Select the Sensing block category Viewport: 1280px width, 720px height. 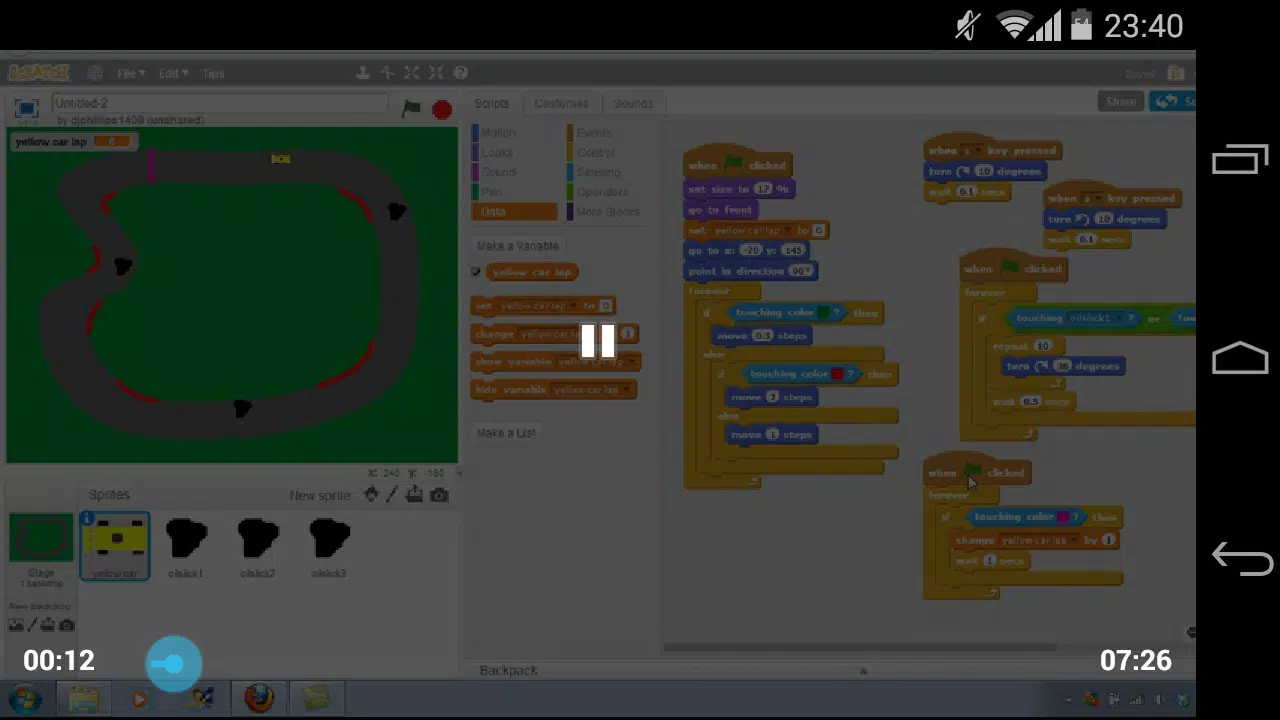point(598,172)
